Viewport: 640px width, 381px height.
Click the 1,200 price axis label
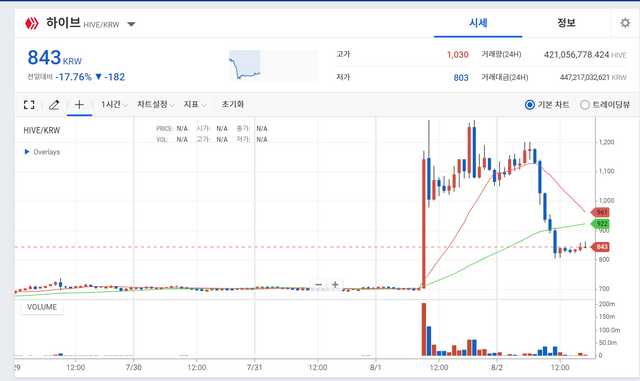point(607,142)
